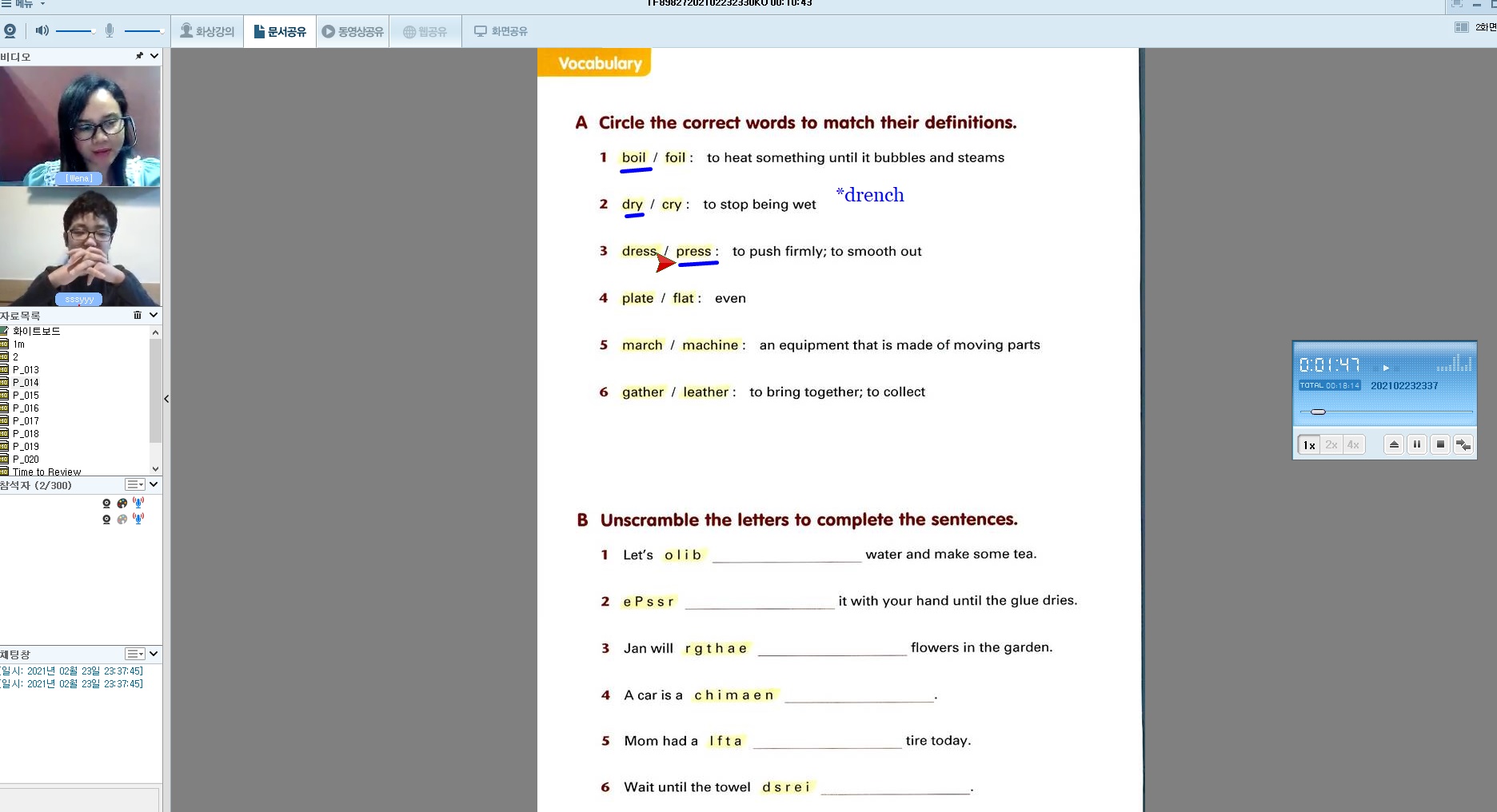Click the webcam icon in the top toolbar
1497x812 pixels.
pyautogui.click(x=10, y=31)
